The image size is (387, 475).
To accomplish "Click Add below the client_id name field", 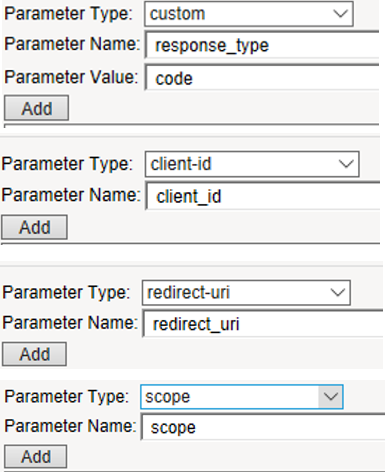I will (34, 227).
